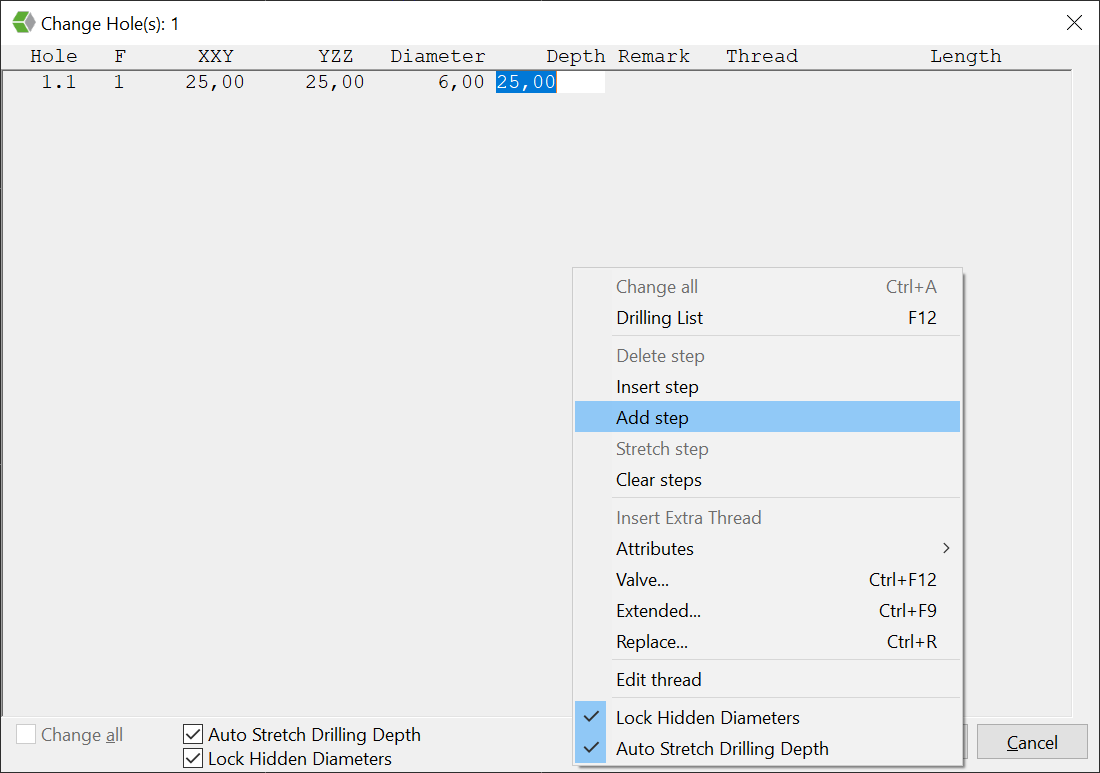
Task: Select Insert Extra Thread entry
Action: point(767,518)
